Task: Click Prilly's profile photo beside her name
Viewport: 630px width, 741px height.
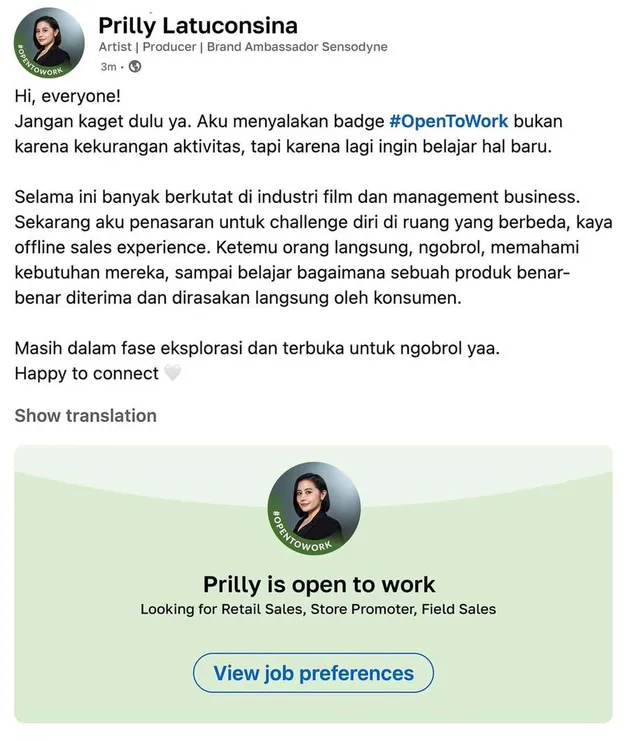Action: click(x=48, y=38)
